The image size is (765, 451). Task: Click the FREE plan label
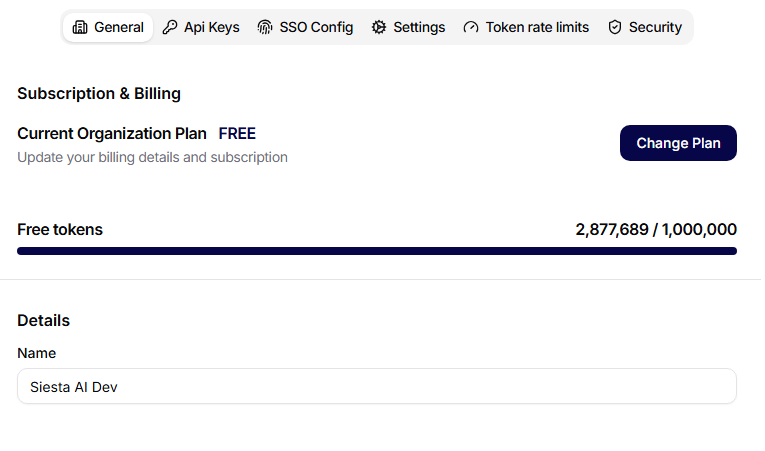tap(237, 134)
